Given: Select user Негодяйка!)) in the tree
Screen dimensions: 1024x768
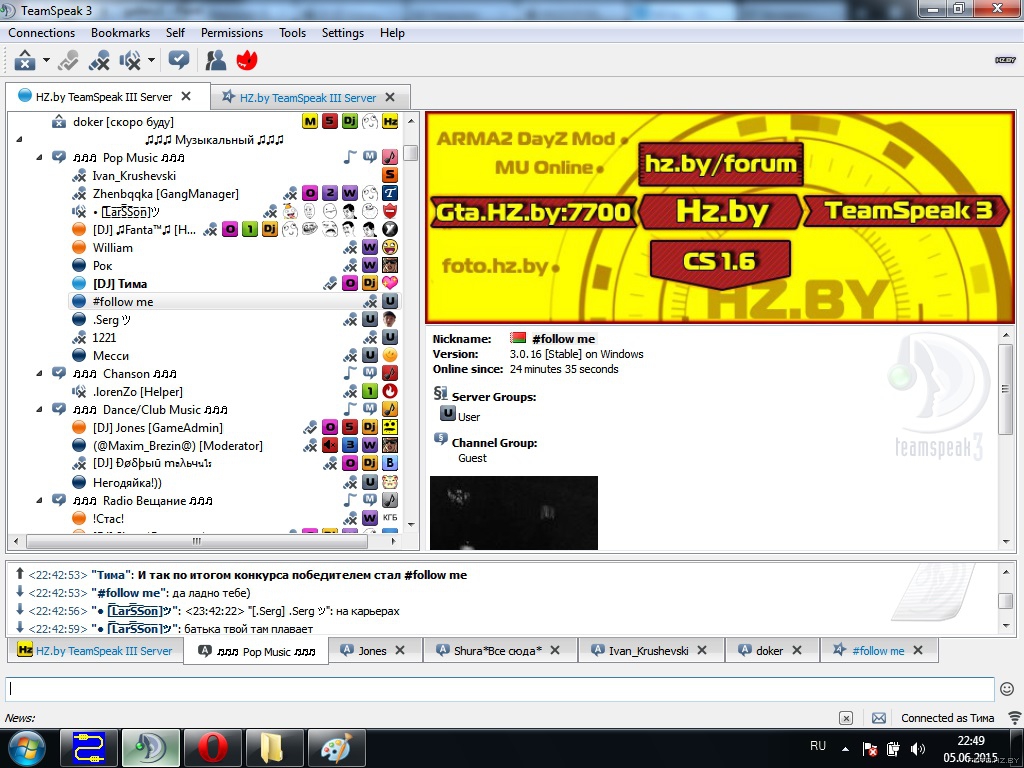Looking at the screenshot, I should click(127, 483).
